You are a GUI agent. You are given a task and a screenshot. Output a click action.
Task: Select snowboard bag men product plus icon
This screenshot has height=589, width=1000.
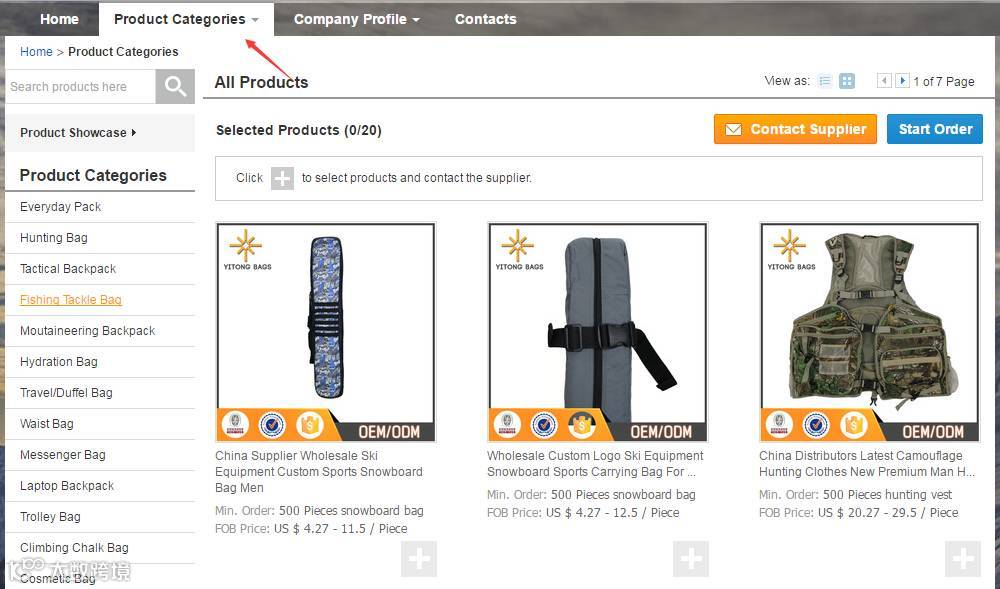click(x=419, y=559)
